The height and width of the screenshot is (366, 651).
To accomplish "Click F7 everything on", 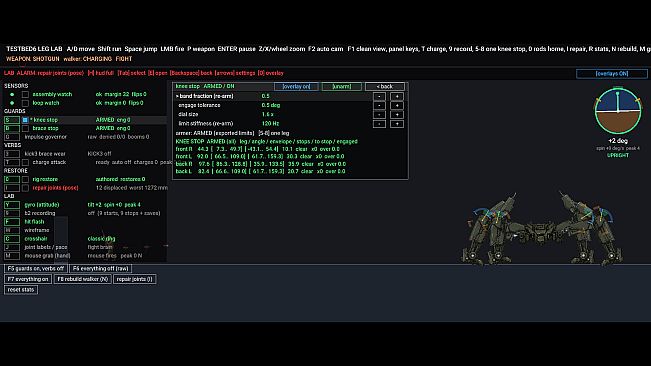I will pos(28,279).
